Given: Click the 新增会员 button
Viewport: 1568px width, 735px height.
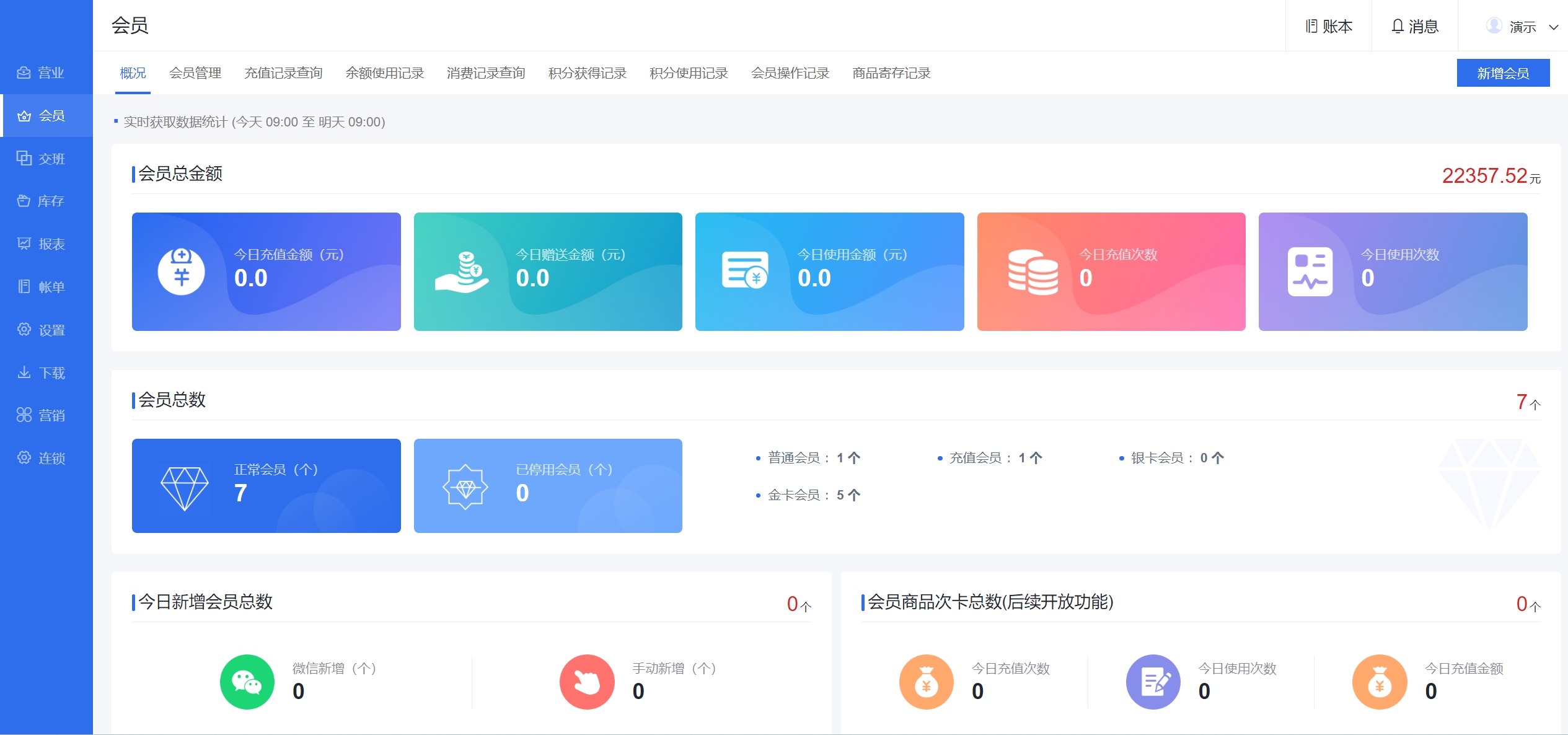Looking at the screenshot, I should (1502, 73).
